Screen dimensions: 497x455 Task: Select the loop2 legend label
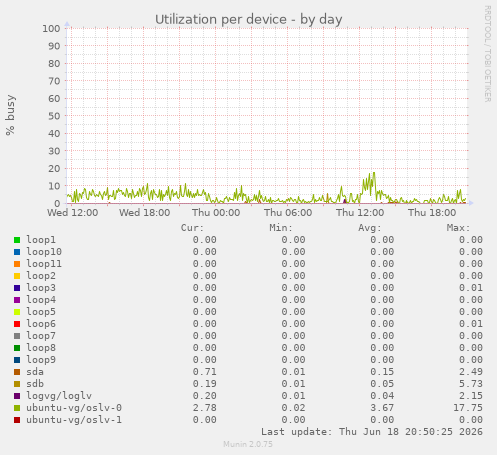pyautogui.click(x=41, y=276)
